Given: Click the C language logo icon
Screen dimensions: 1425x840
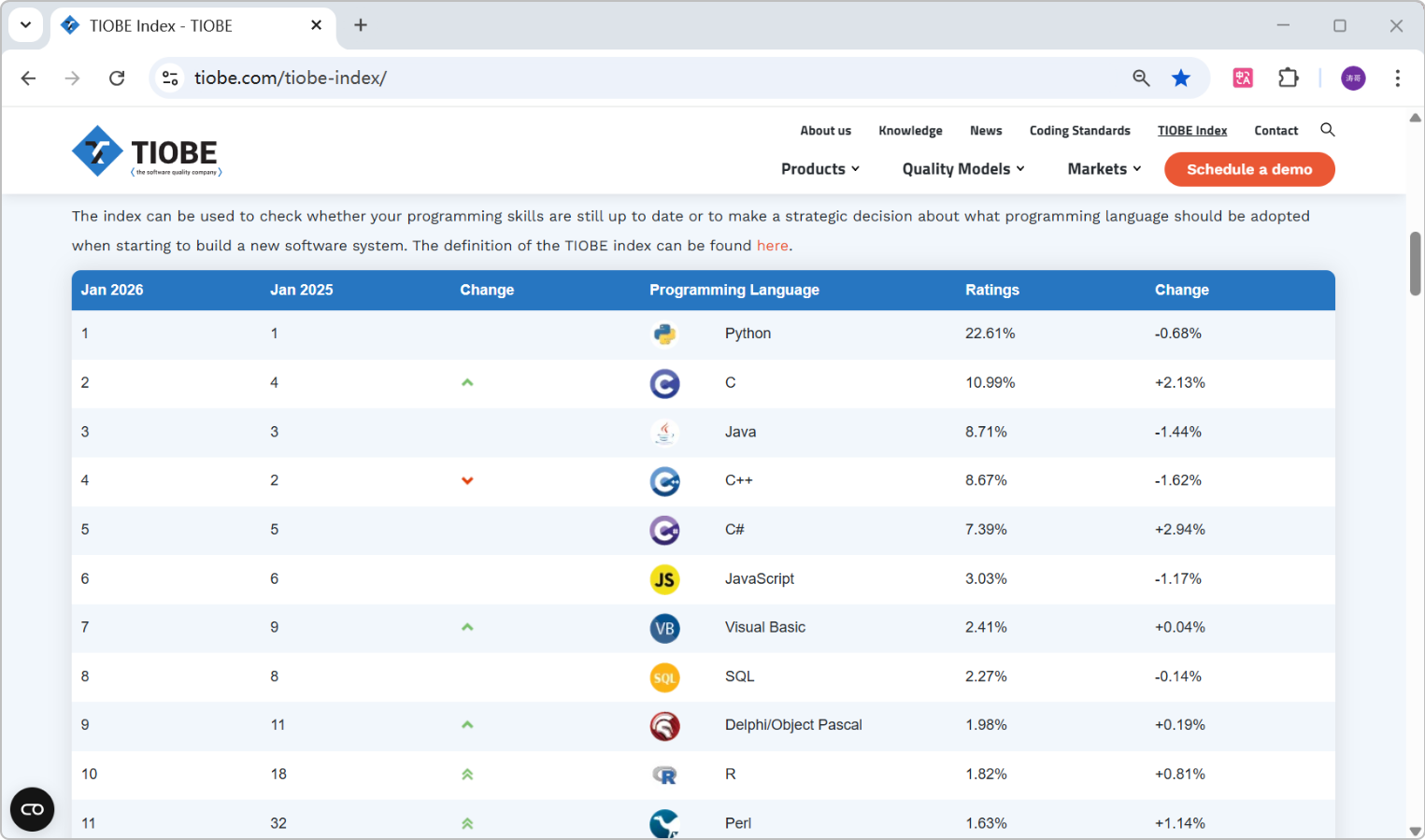Looking at the screenshot, I should click(x=664, y=383).
